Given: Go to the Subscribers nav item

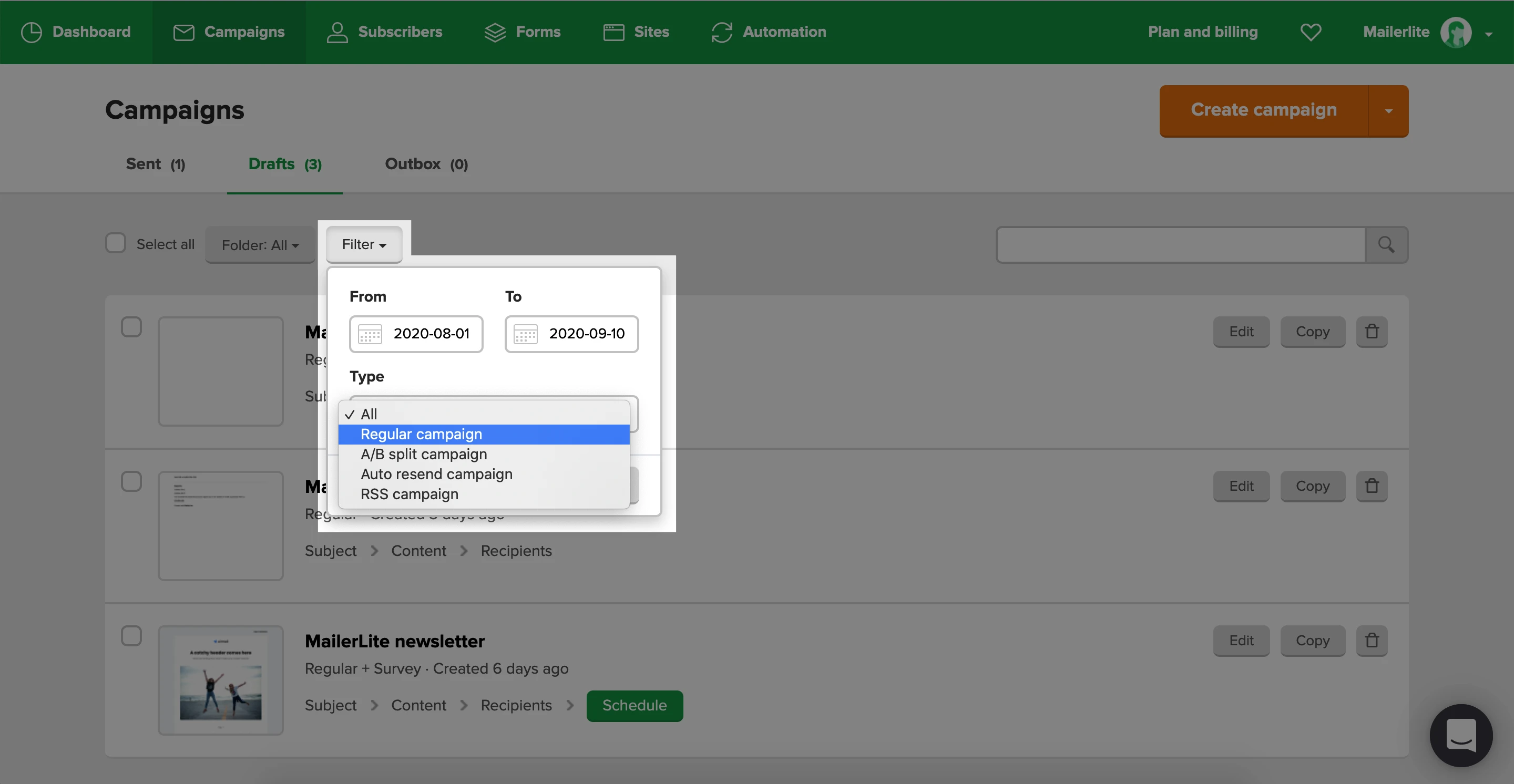Looking at the screenshot, I should coord(384,32).
